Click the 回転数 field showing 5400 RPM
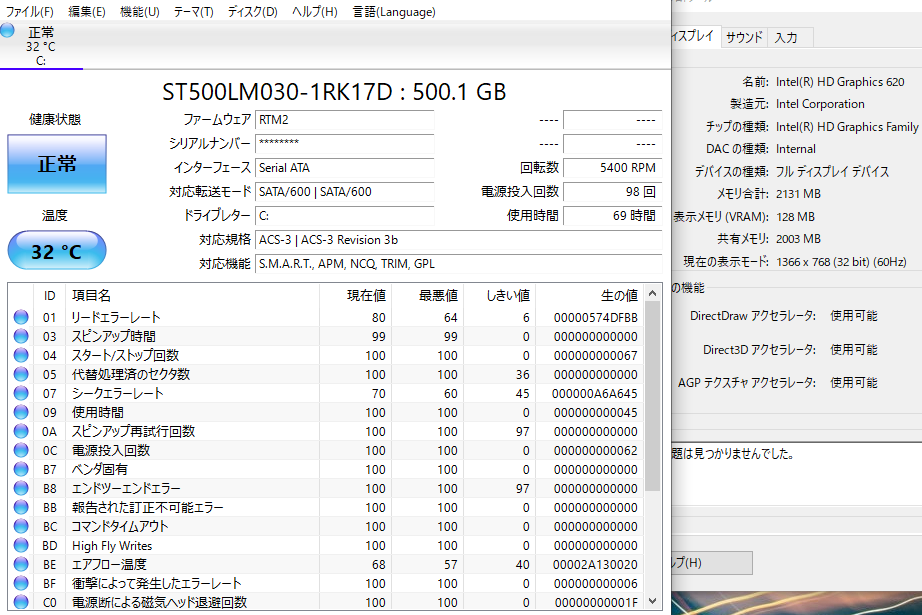 pos(613,168)
